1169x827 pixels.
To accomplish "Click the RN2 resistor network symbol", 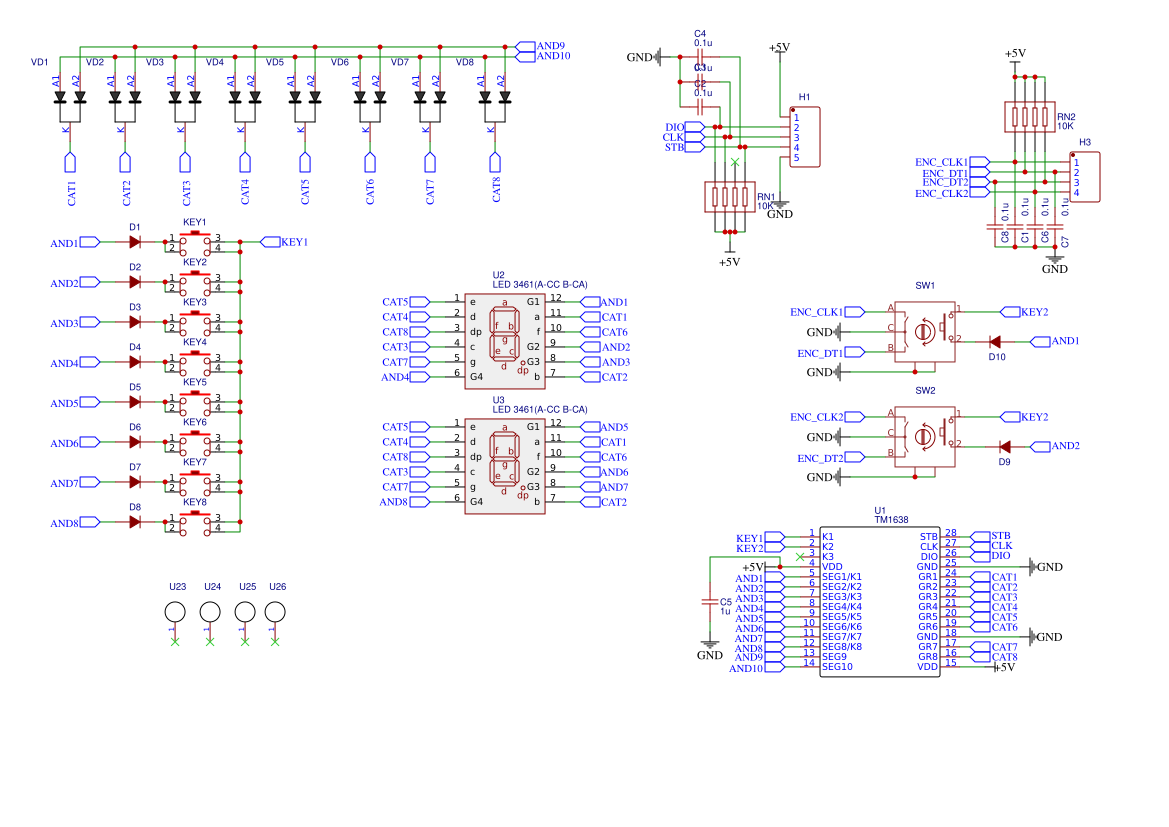I will click(1030, 117).
